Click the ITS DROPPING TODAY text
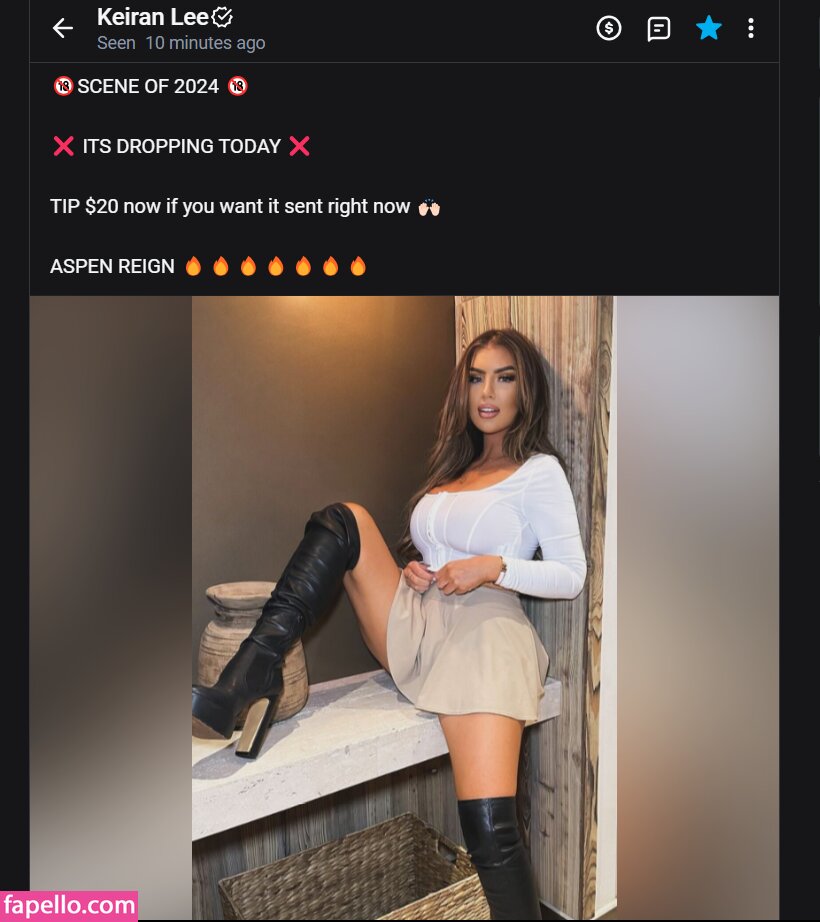 182,146
